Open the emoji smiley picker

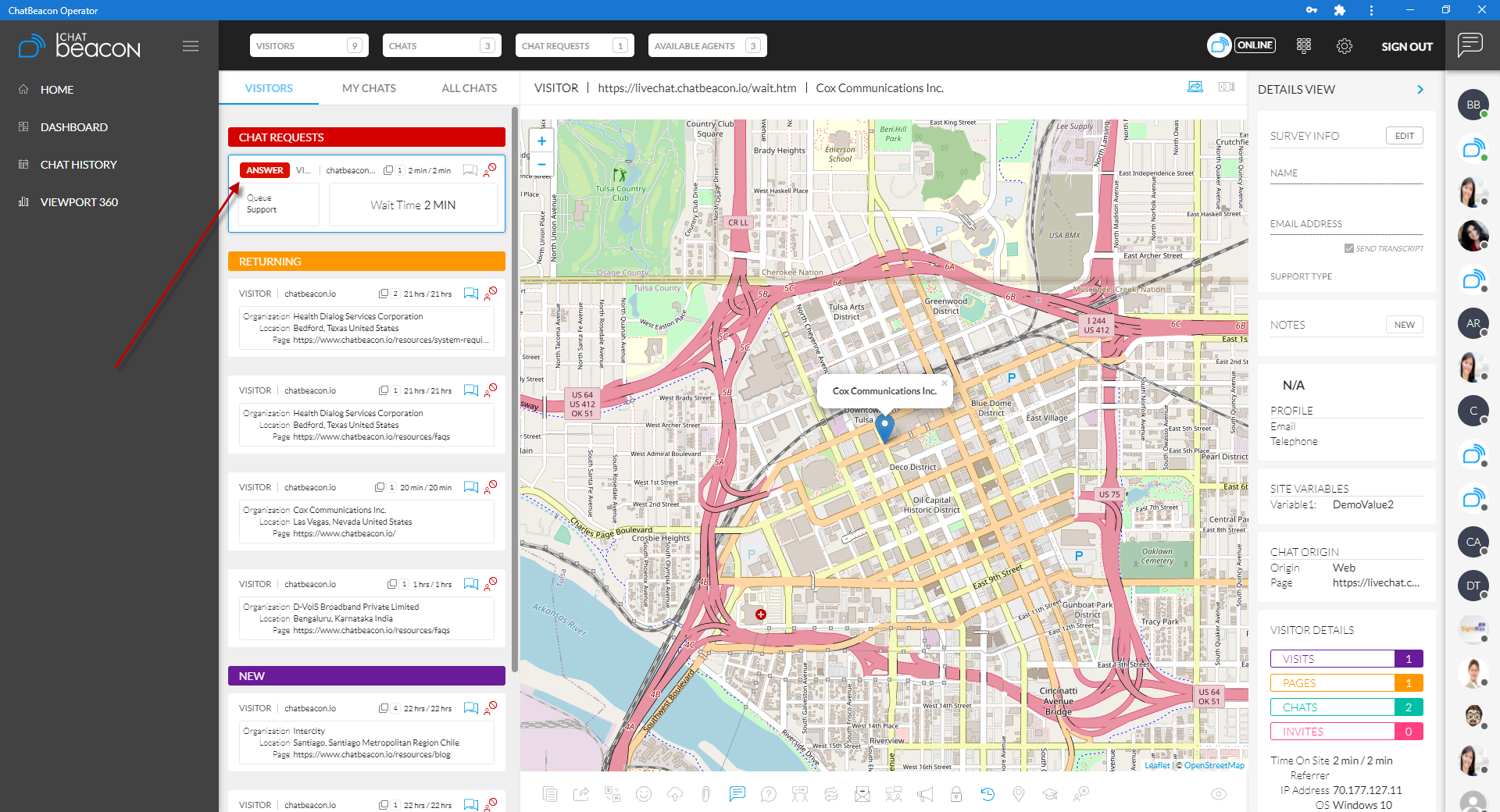tap(644, 794)
